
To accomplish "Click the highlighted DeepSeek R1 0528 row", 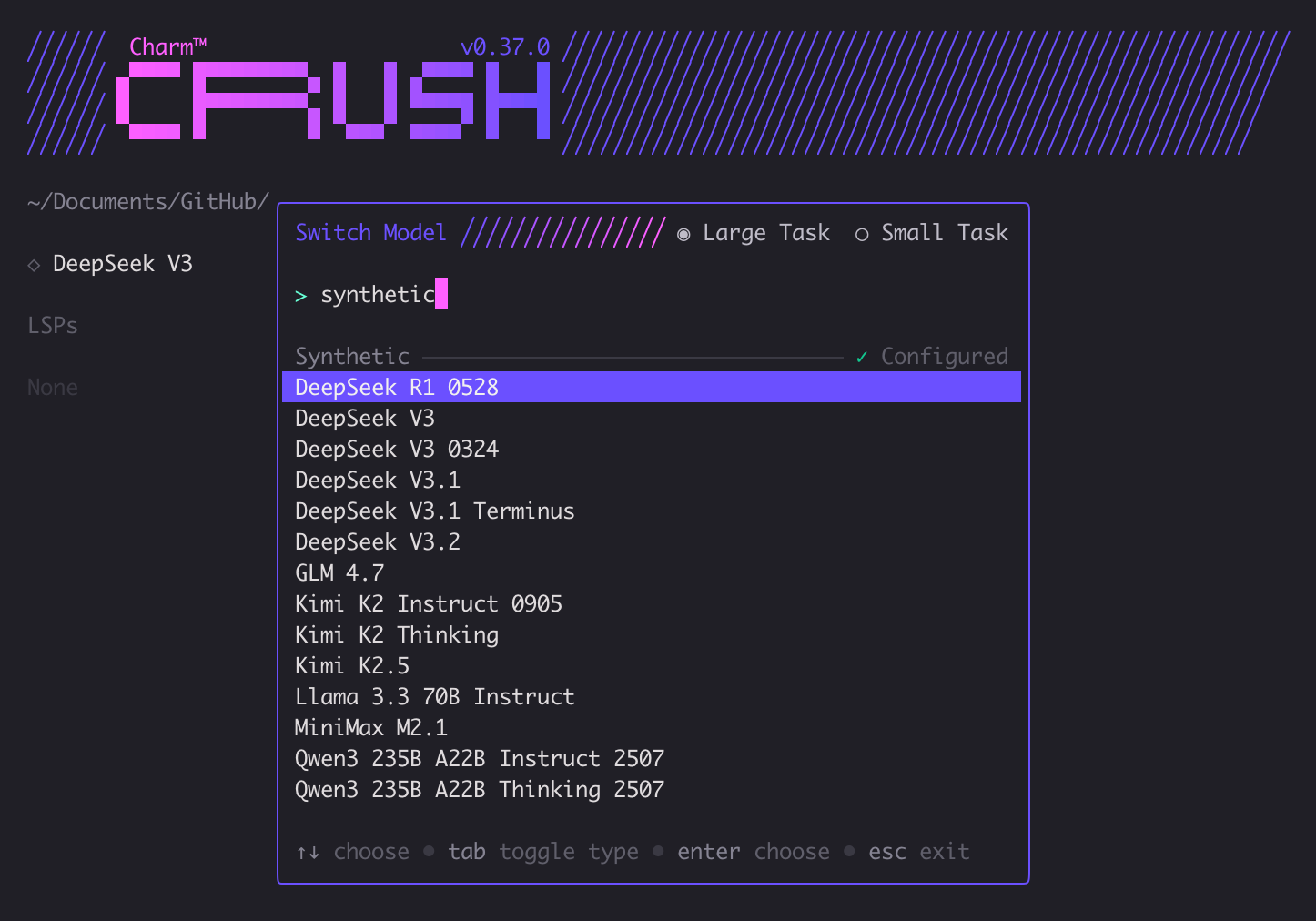I will (396, 387).
